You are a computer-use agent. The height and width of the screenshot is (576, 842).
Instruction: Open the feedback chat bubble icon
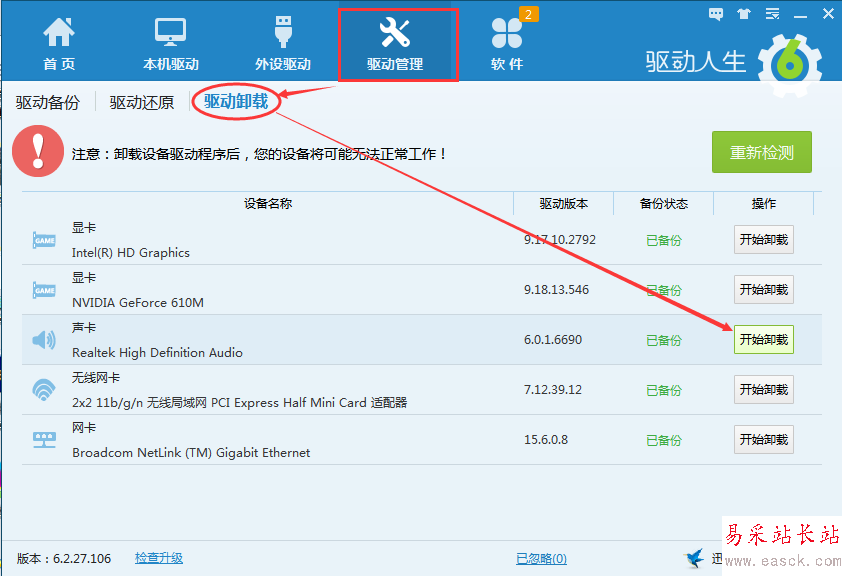coord(716,14)
